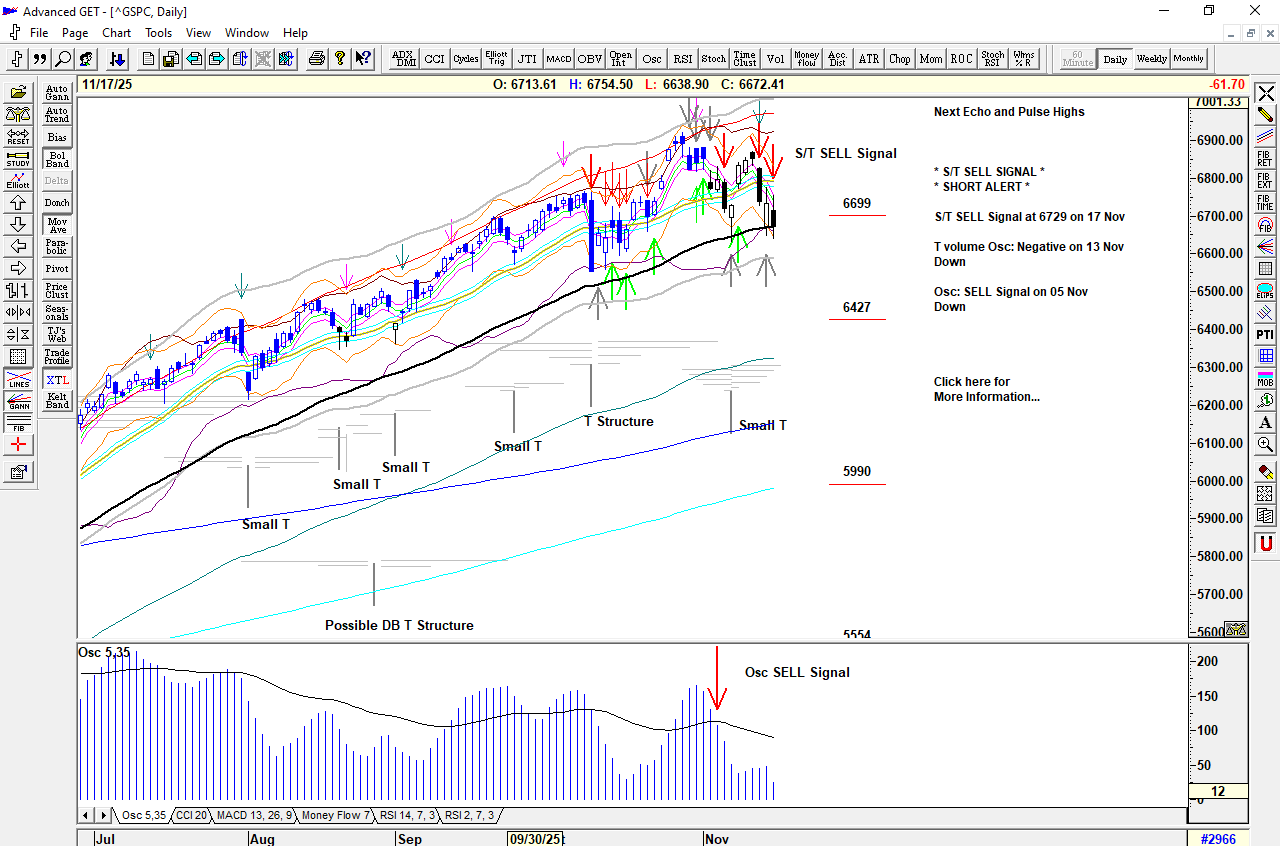Open the Tools menu
This screenshot has height=846, width=1280.
coord(158,33)
